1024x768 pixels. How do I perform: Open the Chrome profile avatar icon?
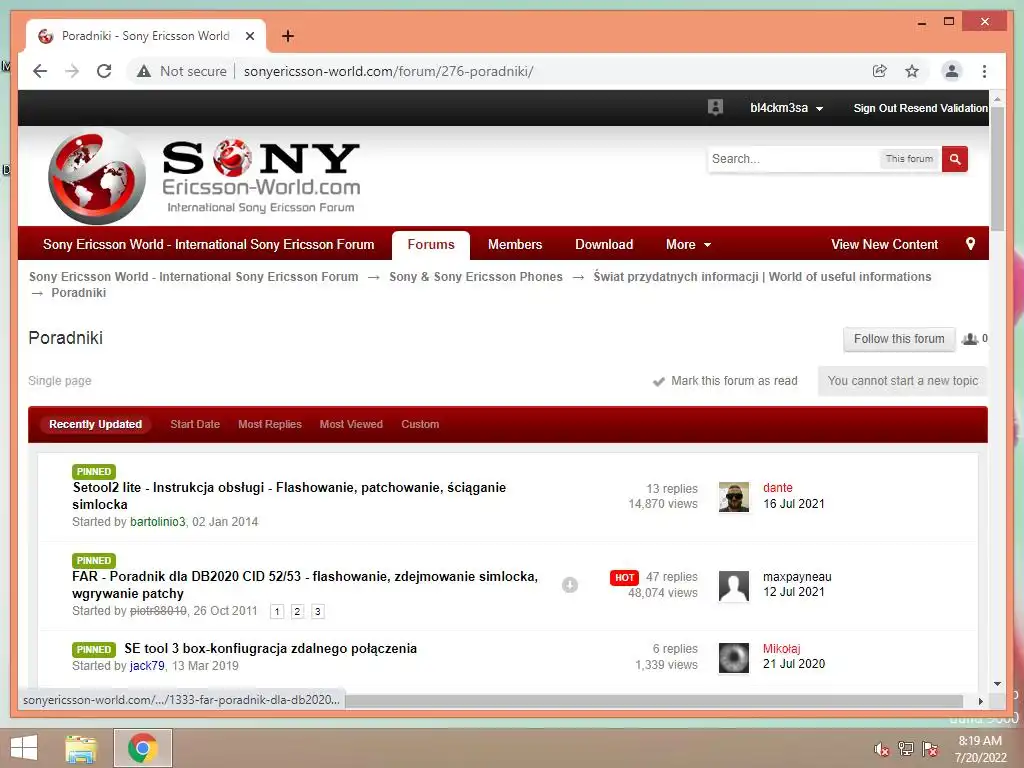952,71
